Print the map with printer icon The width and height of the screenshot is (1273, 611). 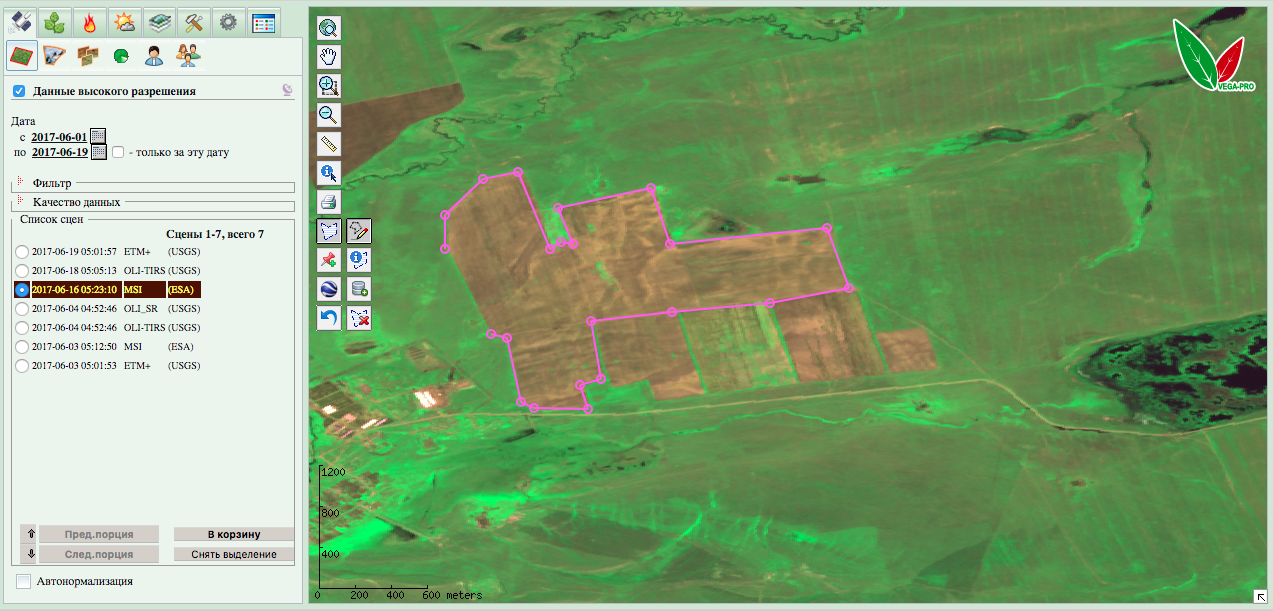click(328, 202)
